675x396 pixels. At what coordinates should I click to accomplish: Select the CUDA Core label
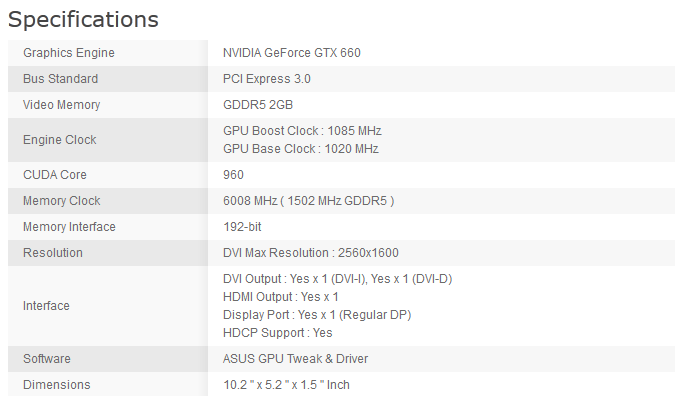(x=55, y=175)
